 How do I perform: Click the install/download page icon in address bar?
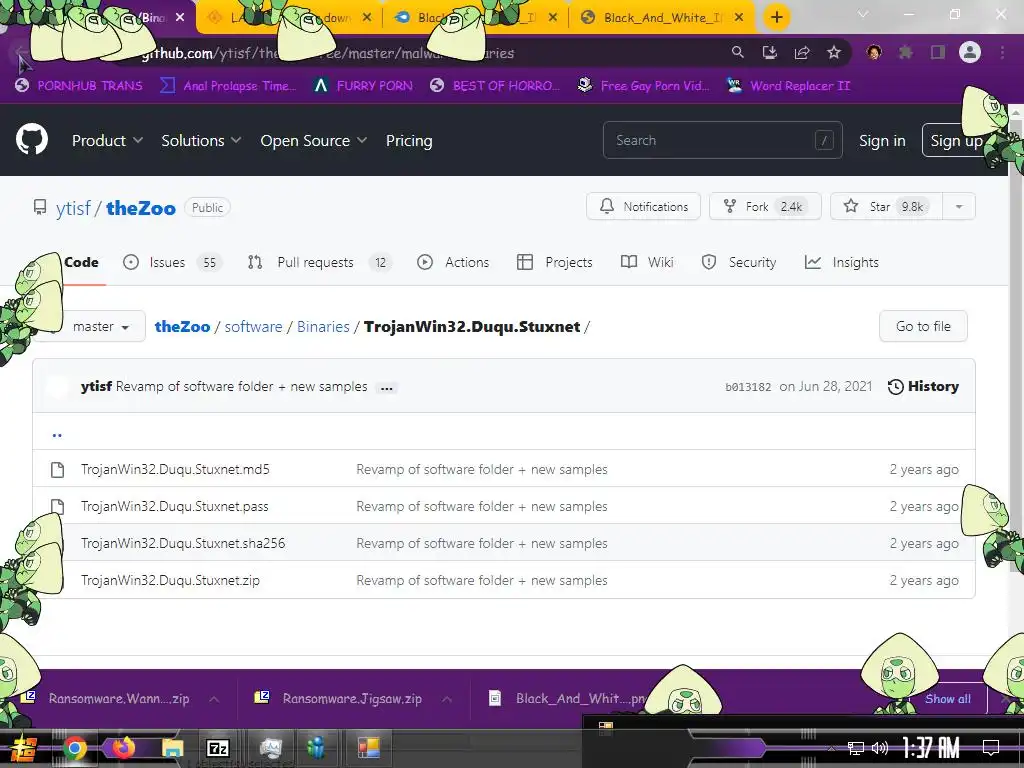[769, 52]
